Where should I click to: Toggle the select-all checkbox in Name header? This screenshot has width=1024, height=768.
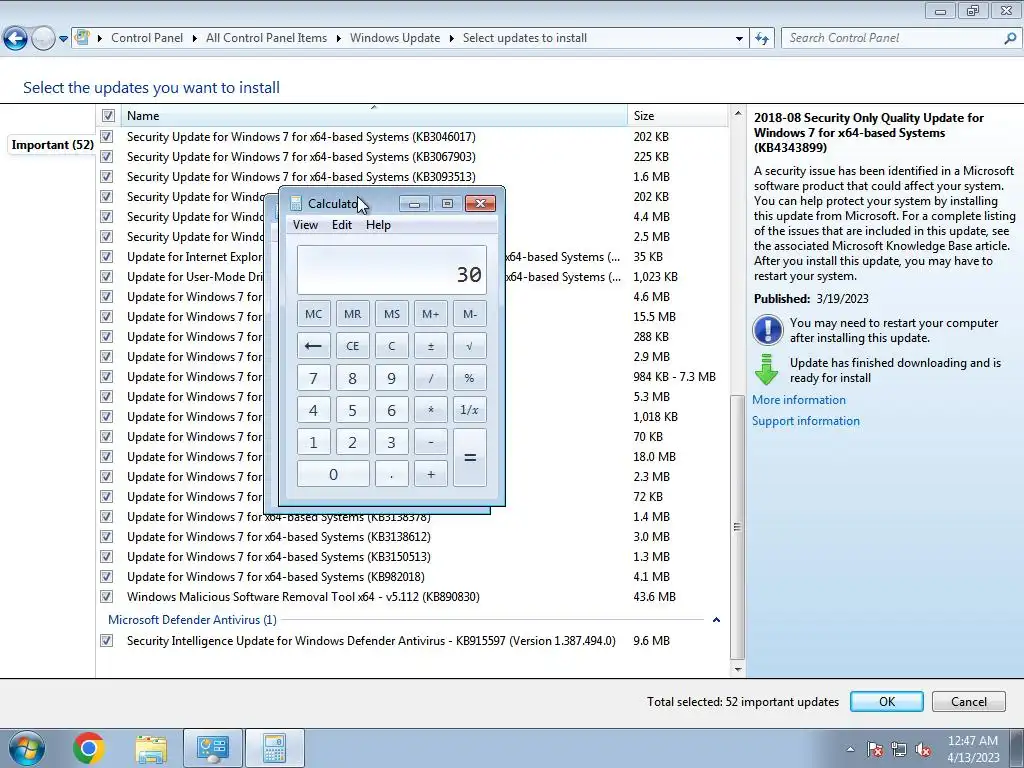[x=108, y=116]
